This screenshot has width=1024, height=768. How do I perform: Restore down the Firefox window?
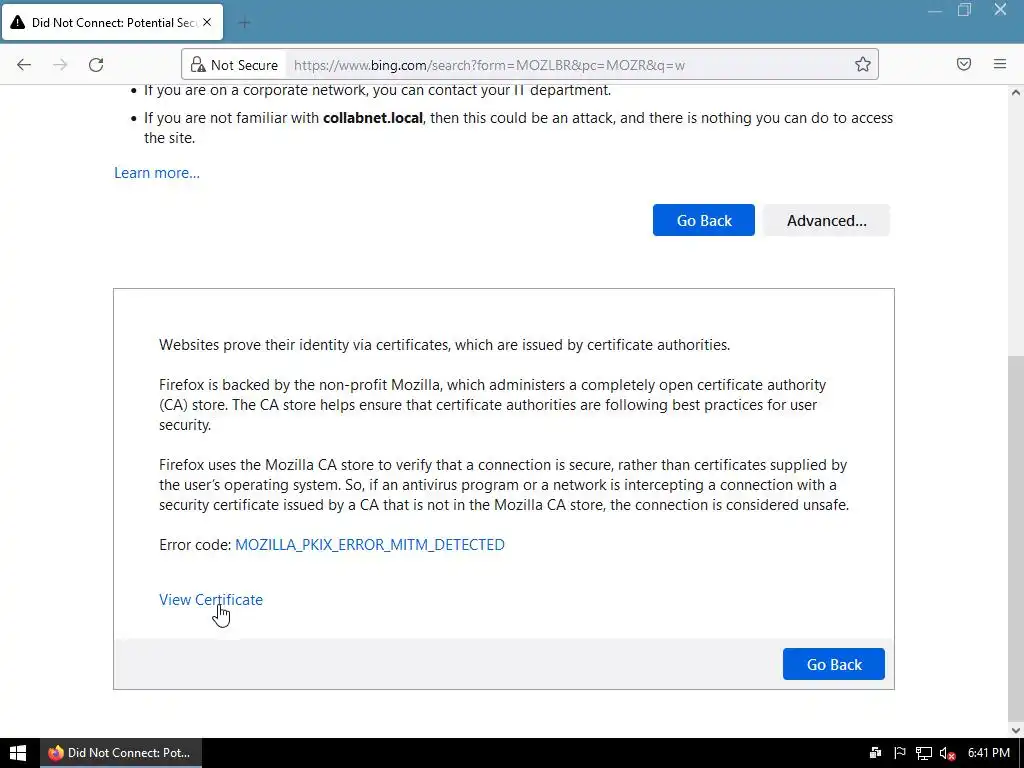coord(965,10)
